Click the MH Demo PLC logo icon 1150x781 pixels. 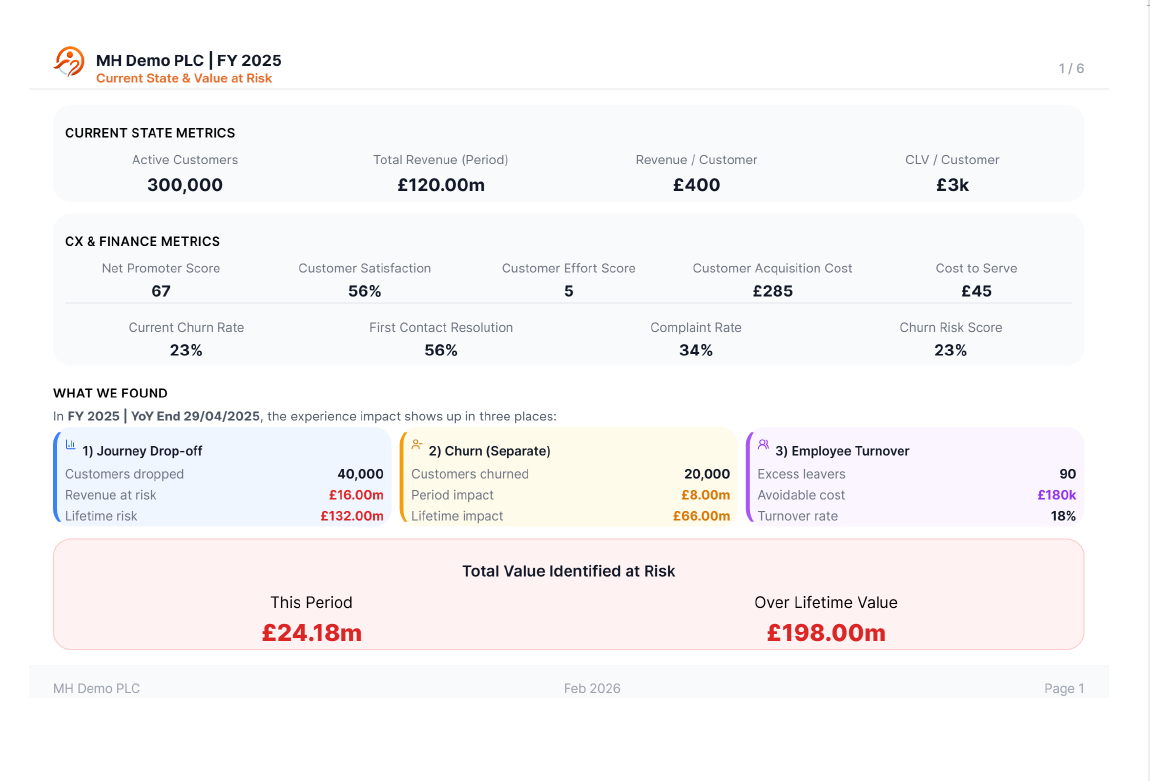pos(69,62)
